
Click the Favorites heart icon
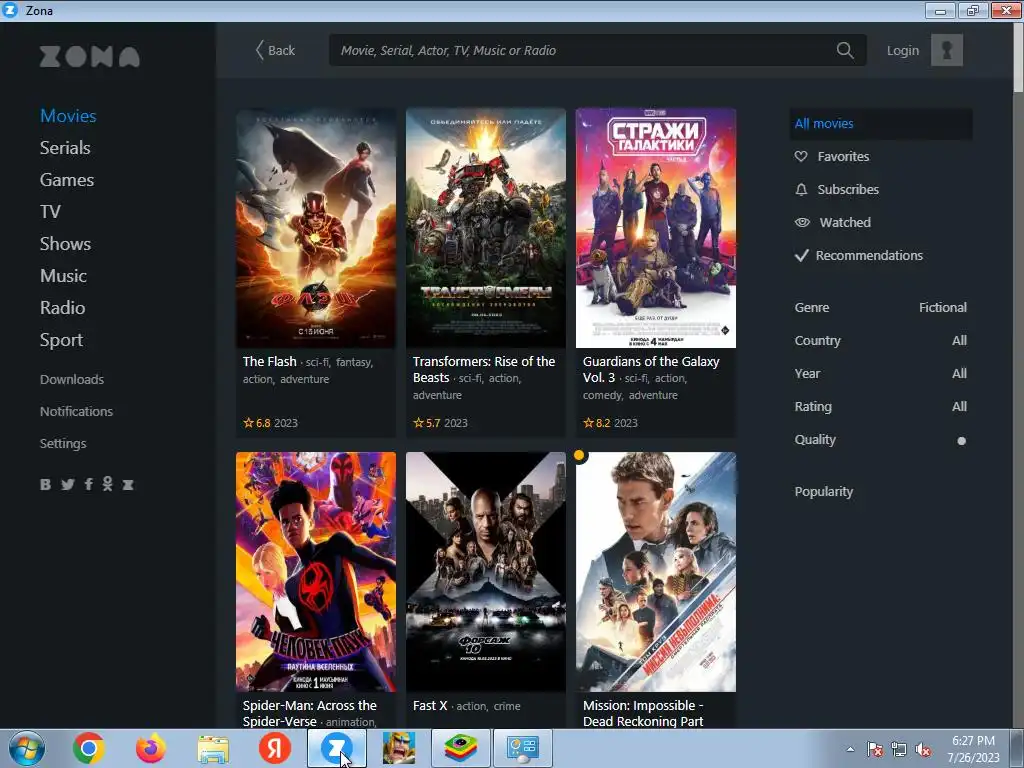801,156
